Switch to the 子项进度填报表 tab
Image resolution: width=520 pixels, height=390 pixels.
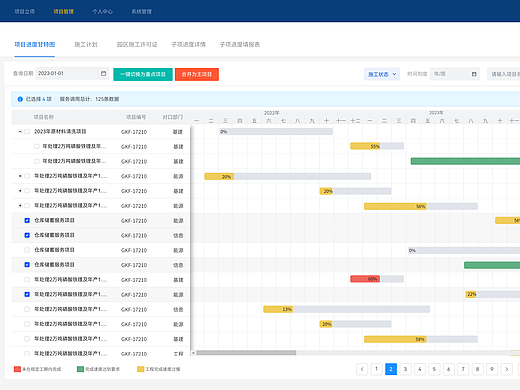(x=240, y=44)
